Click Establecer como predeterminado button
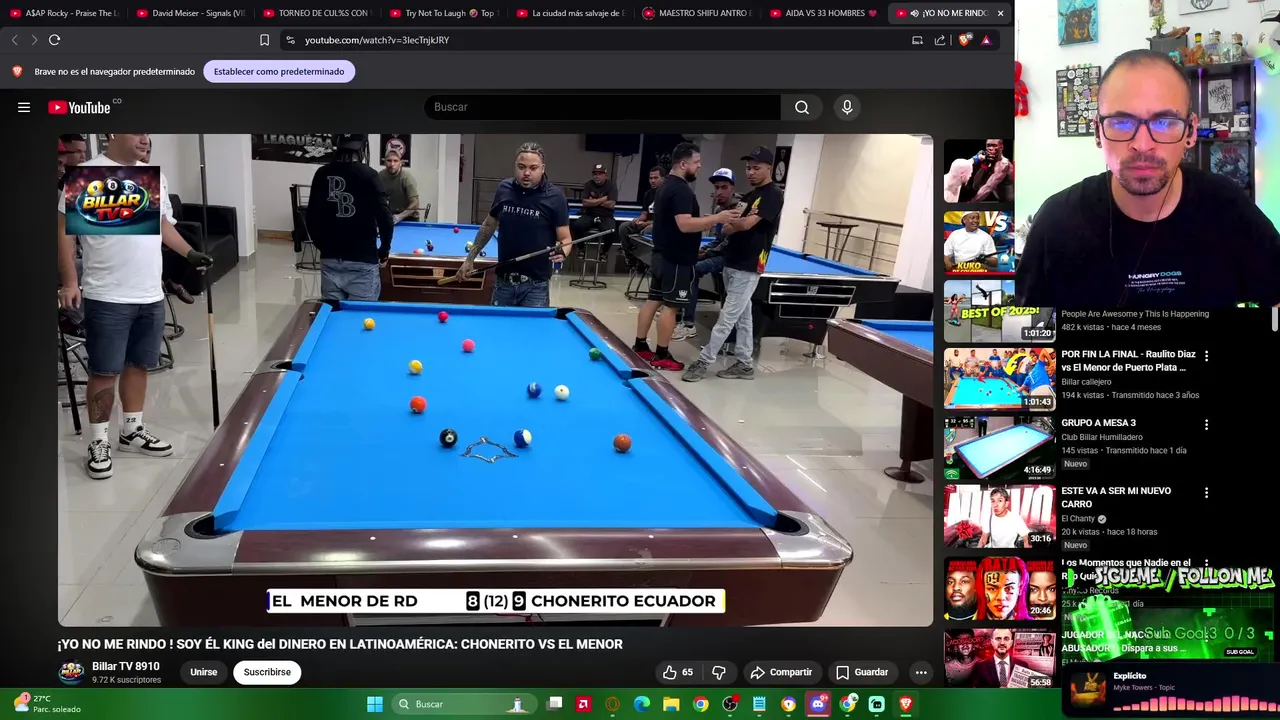 point(279,71)
